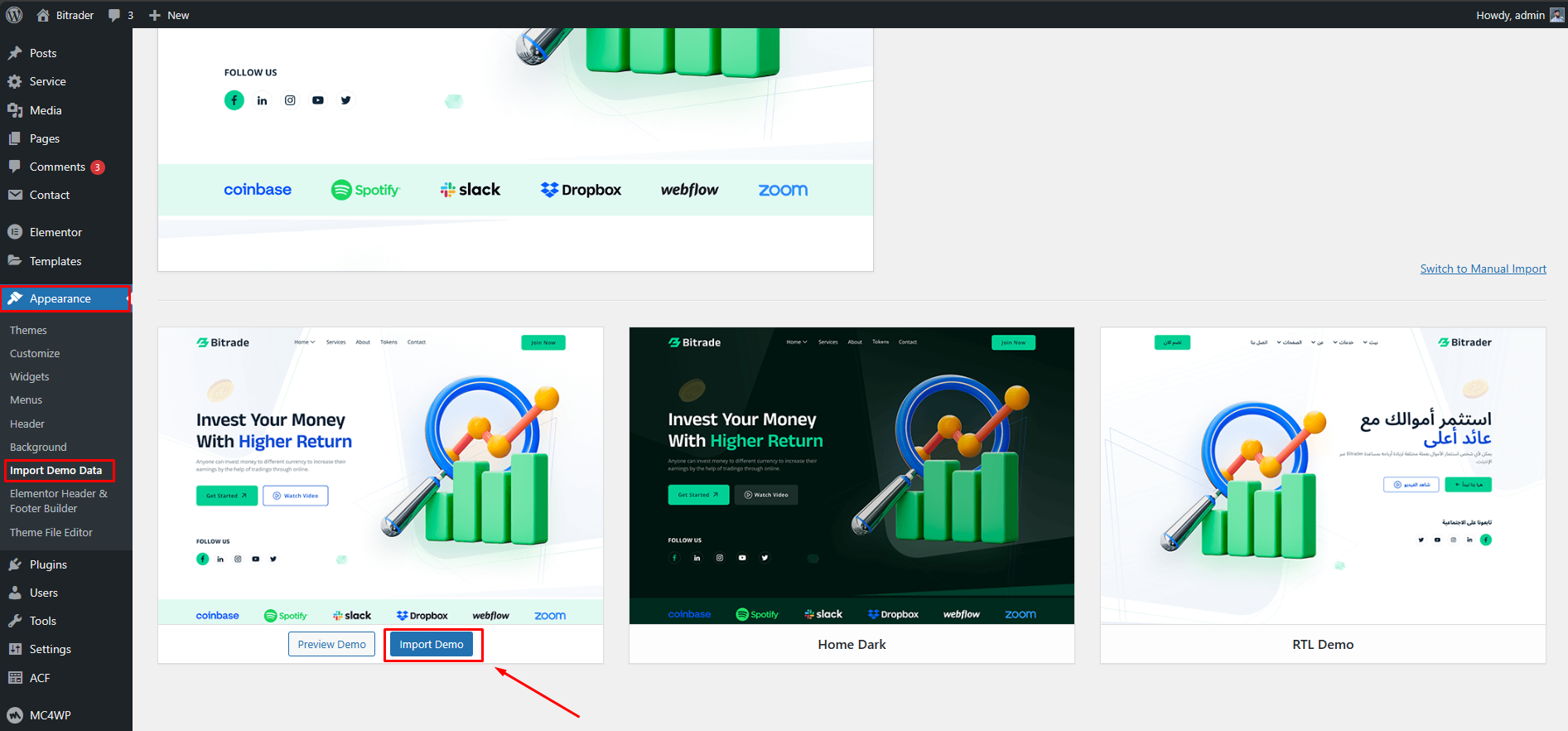Open Plugins menu in sidebar
The image size is (1568, 731).
(x=48, y=564)
